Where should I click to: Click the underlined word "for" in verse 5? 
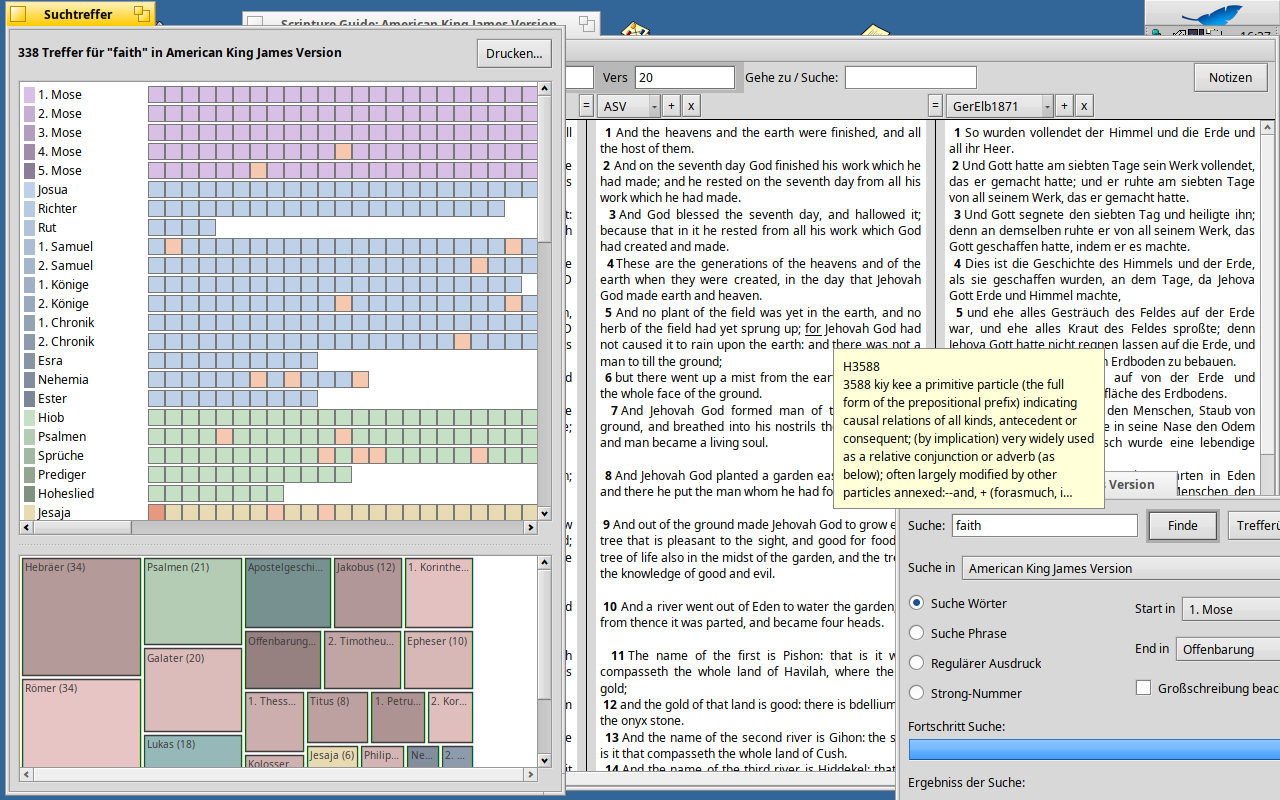click(x=813, y=328)
